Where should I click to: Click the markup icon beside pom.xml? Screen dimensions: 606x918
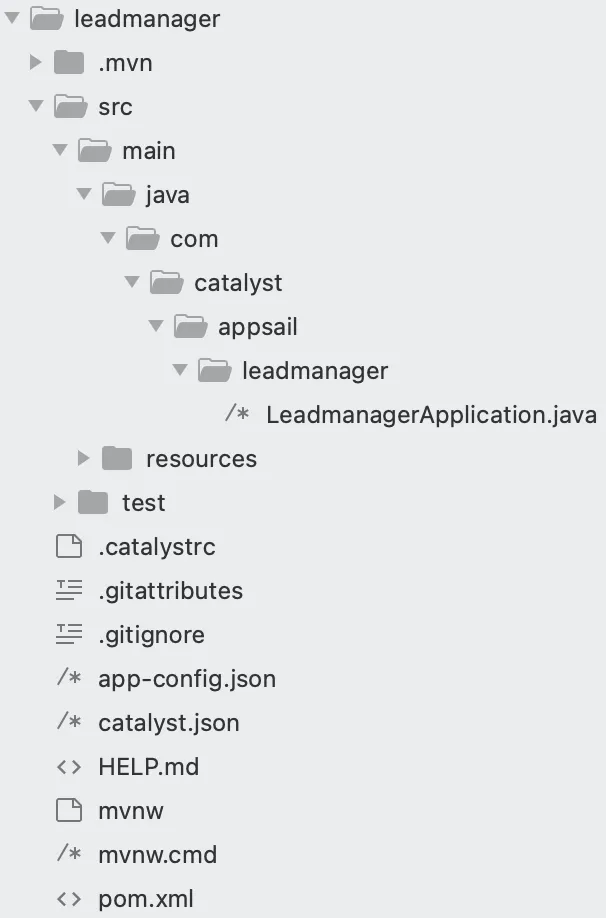tap(69, 899)
